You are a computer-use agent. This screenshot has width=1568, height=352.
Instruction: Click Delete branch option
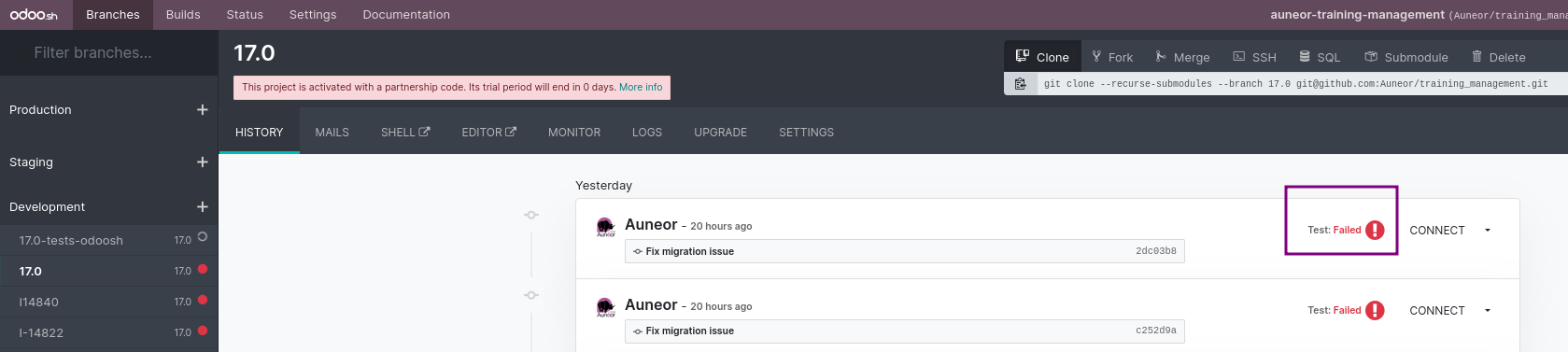point(1499,57)
